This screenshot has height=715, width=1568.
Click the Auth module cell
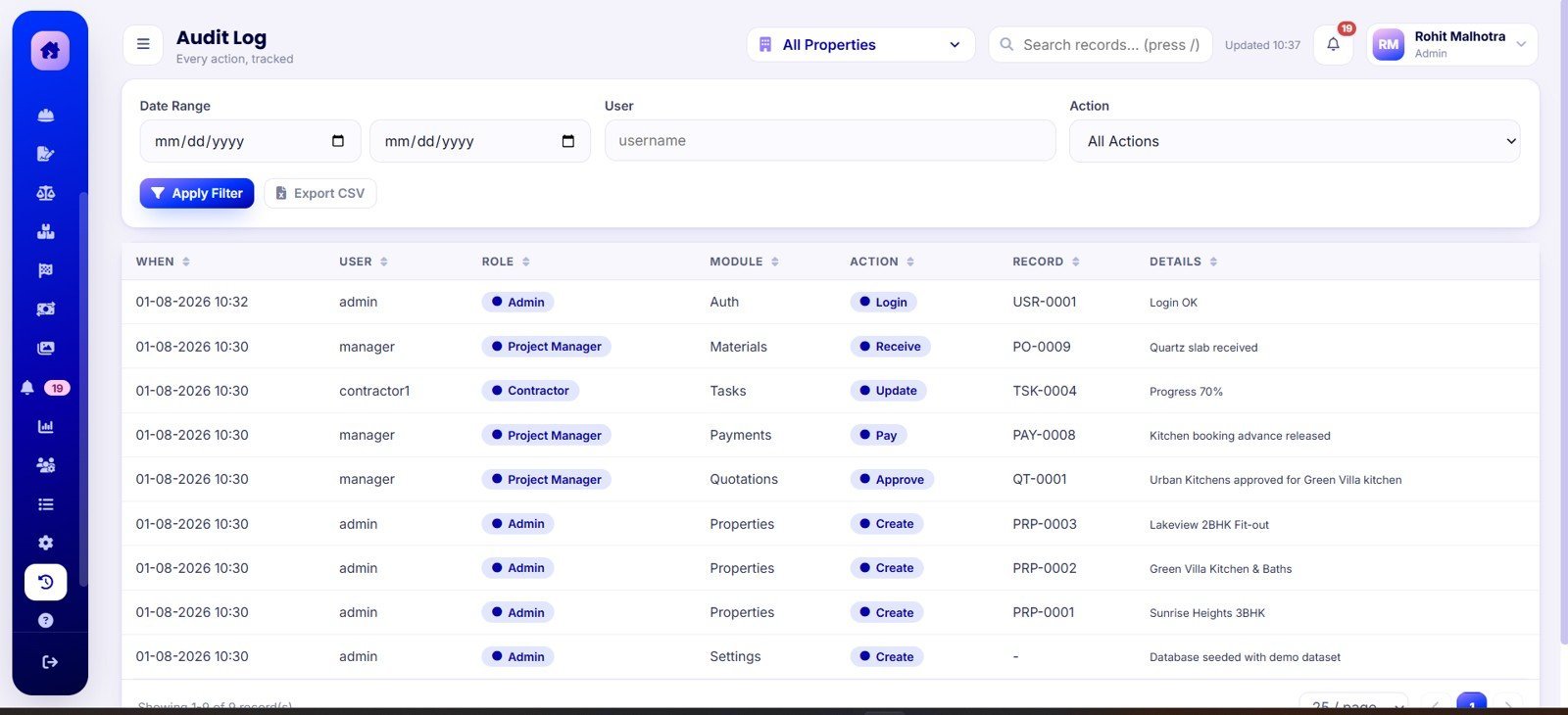click(724, 302)
